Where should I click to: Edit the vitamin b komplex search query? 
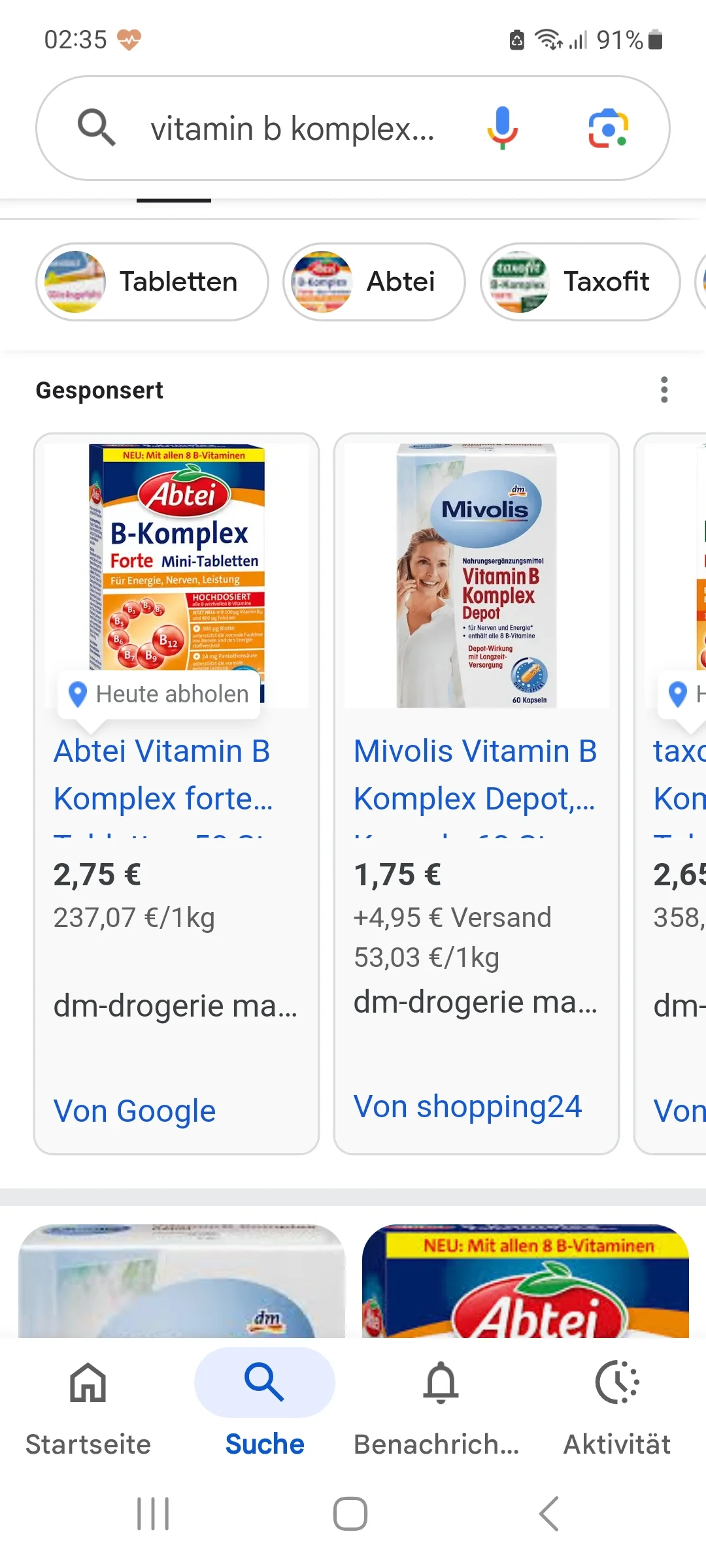tap(292, 129)
